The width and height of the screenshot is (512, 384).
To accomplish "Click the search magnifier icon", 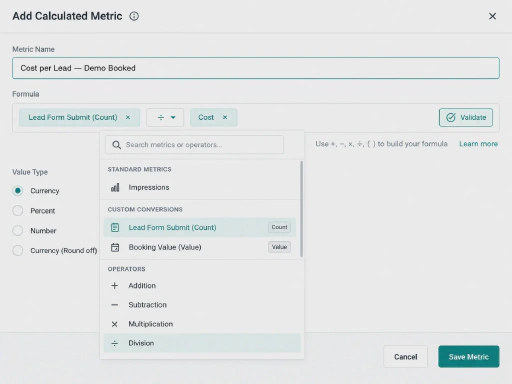I will click(x=116, y=145).
